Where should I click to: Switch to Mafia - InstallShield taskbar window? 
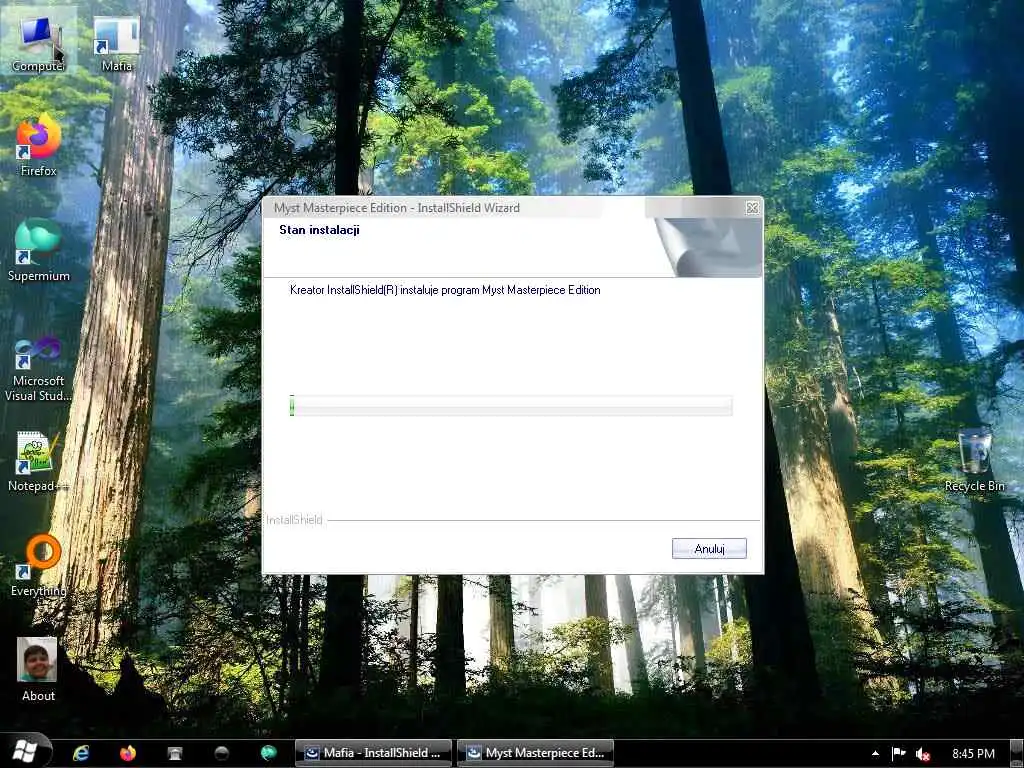374,753
